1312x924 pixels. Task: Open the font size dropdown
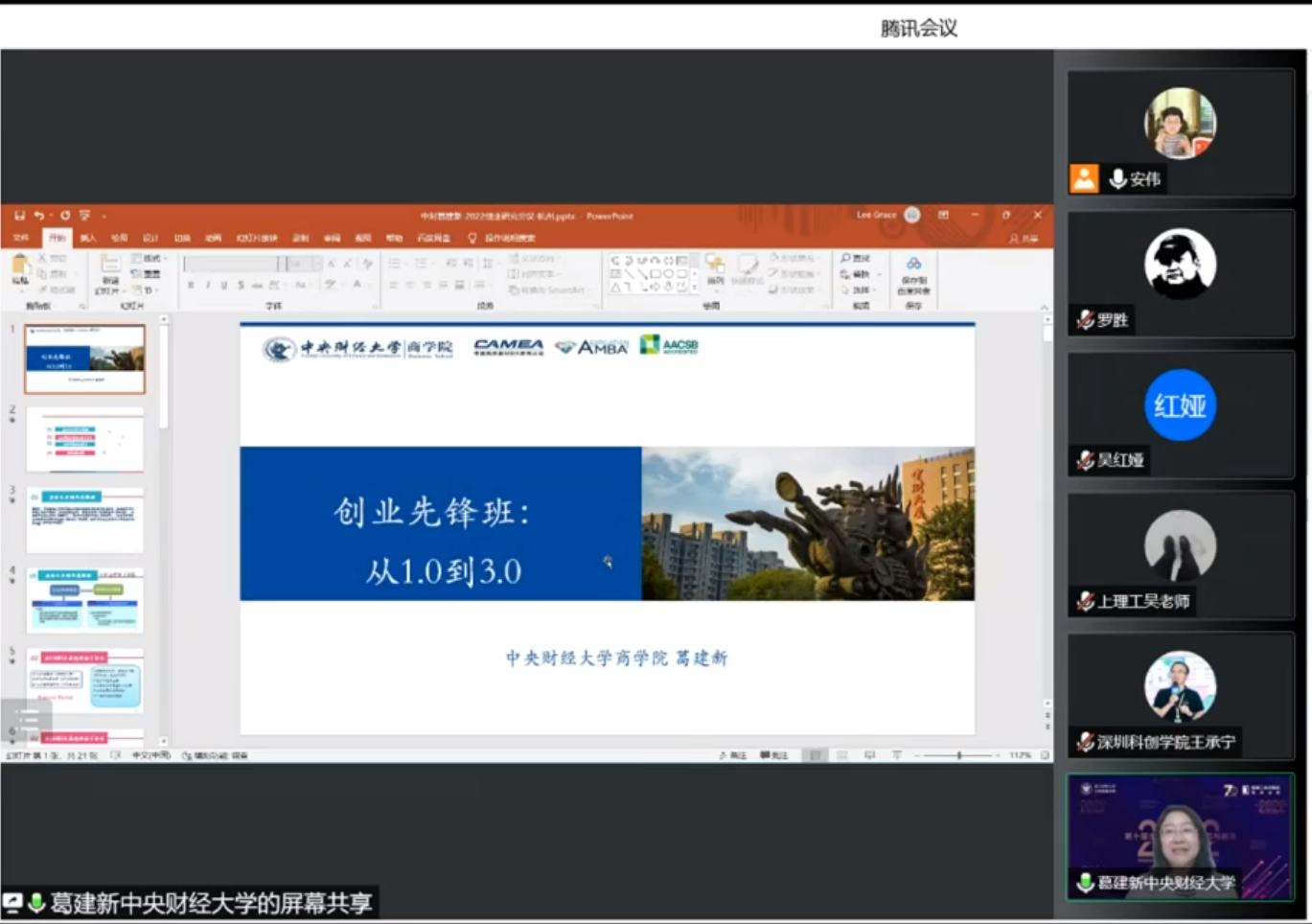(318, 264)
